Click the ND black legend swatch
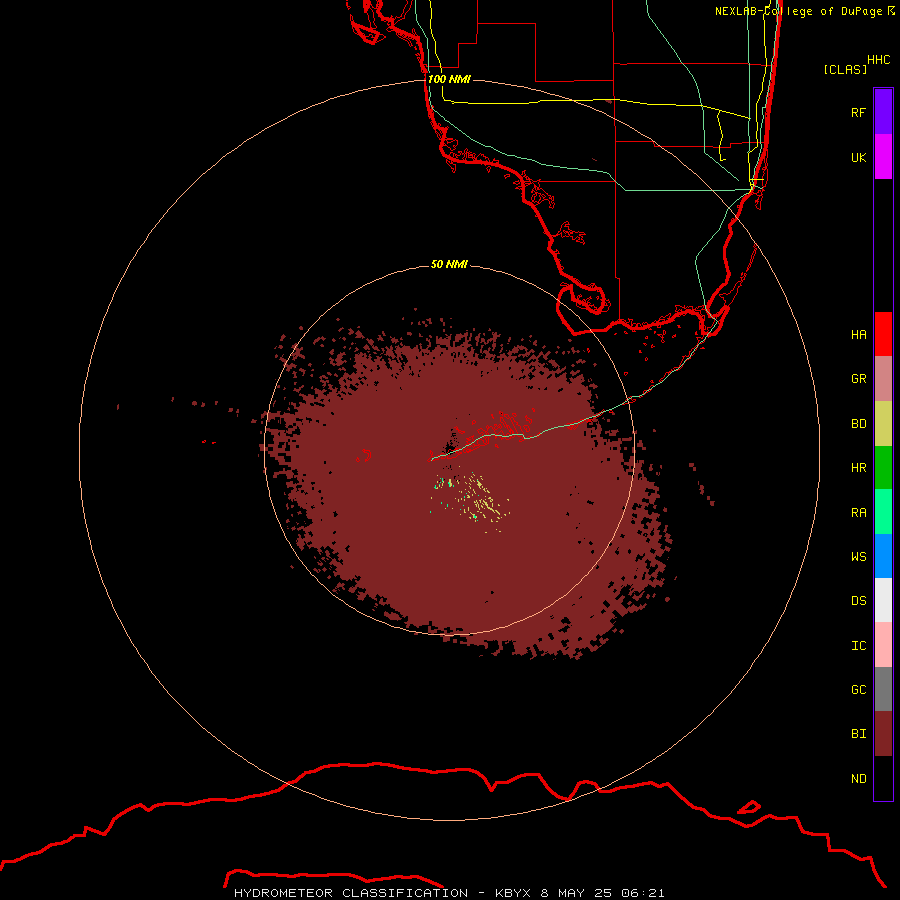 point(883,778)
